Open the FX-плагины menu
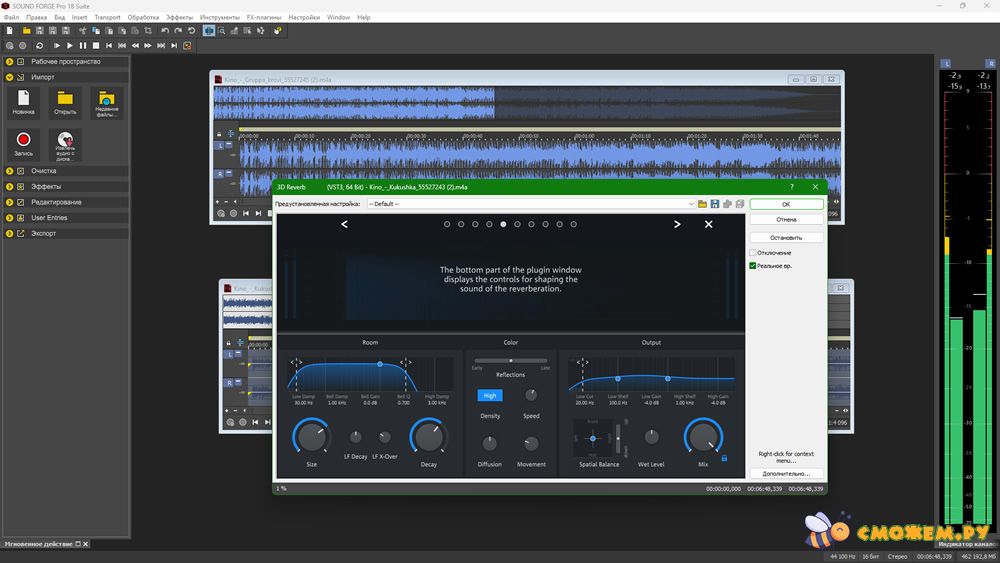The image size is (1000, 563). coord(263,17)
